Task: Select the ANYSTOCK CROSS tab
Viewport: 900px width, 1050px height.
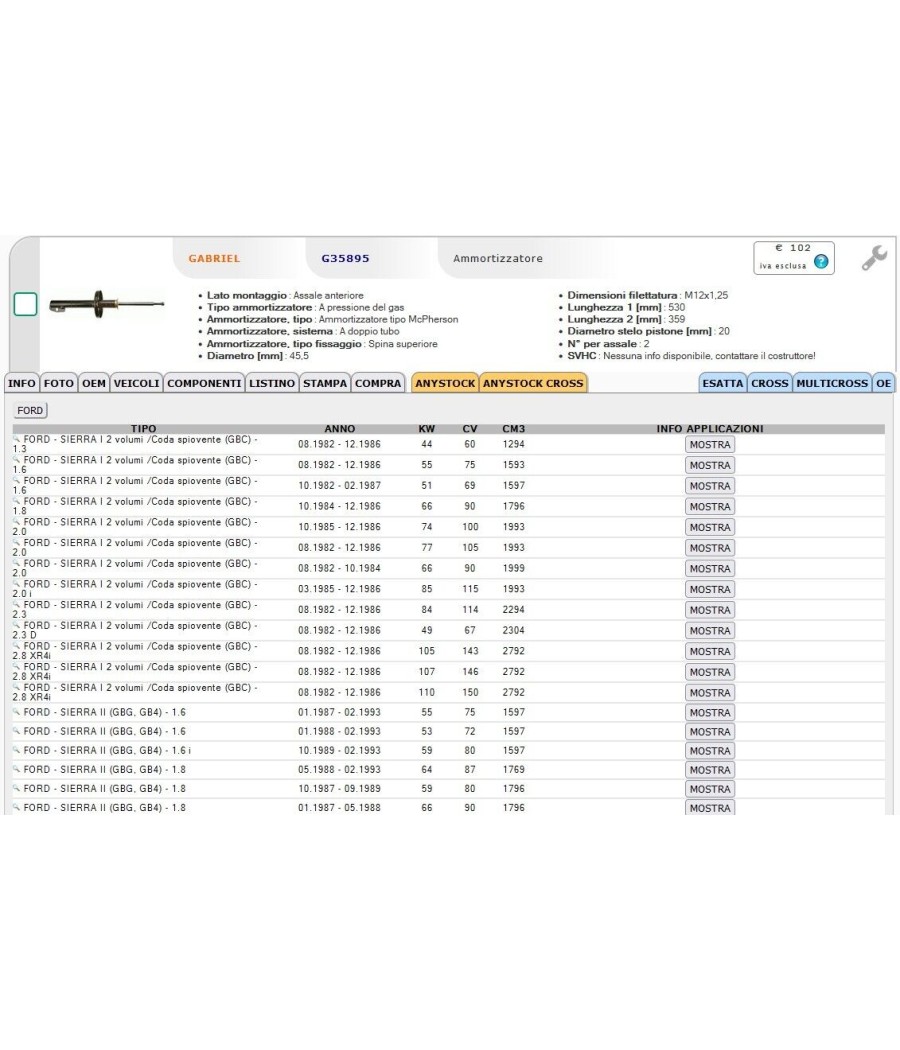Action: click(x=533, y=383)
